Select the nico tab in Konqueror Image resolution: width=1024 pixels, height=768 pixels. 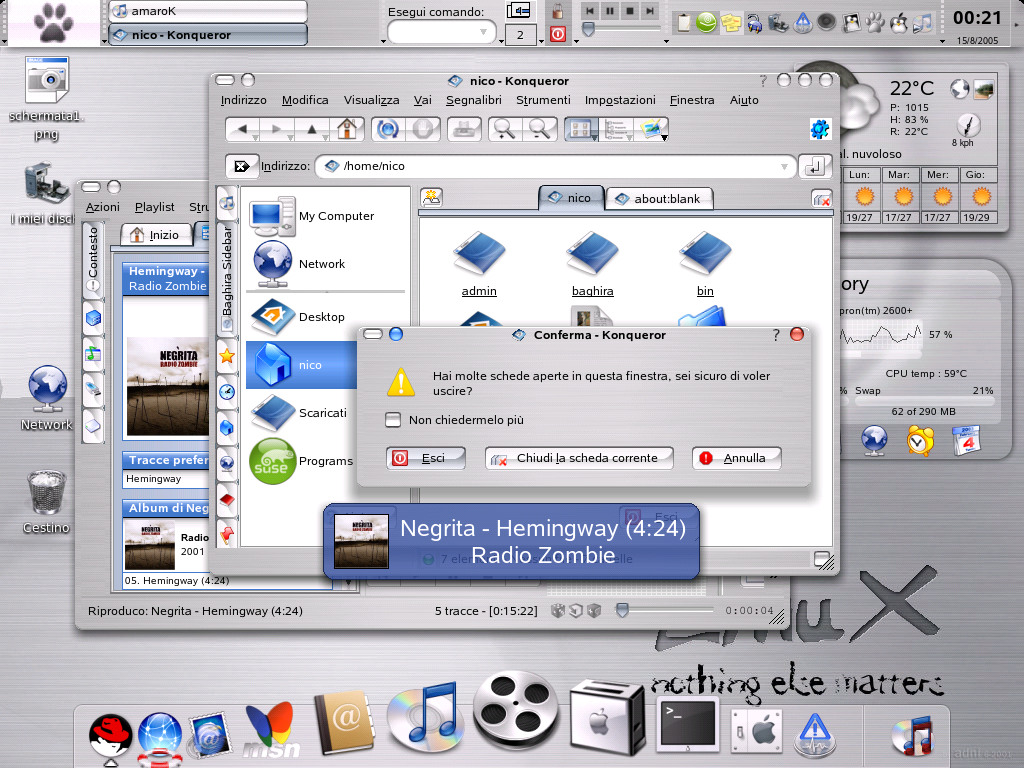tap(571, 198)
